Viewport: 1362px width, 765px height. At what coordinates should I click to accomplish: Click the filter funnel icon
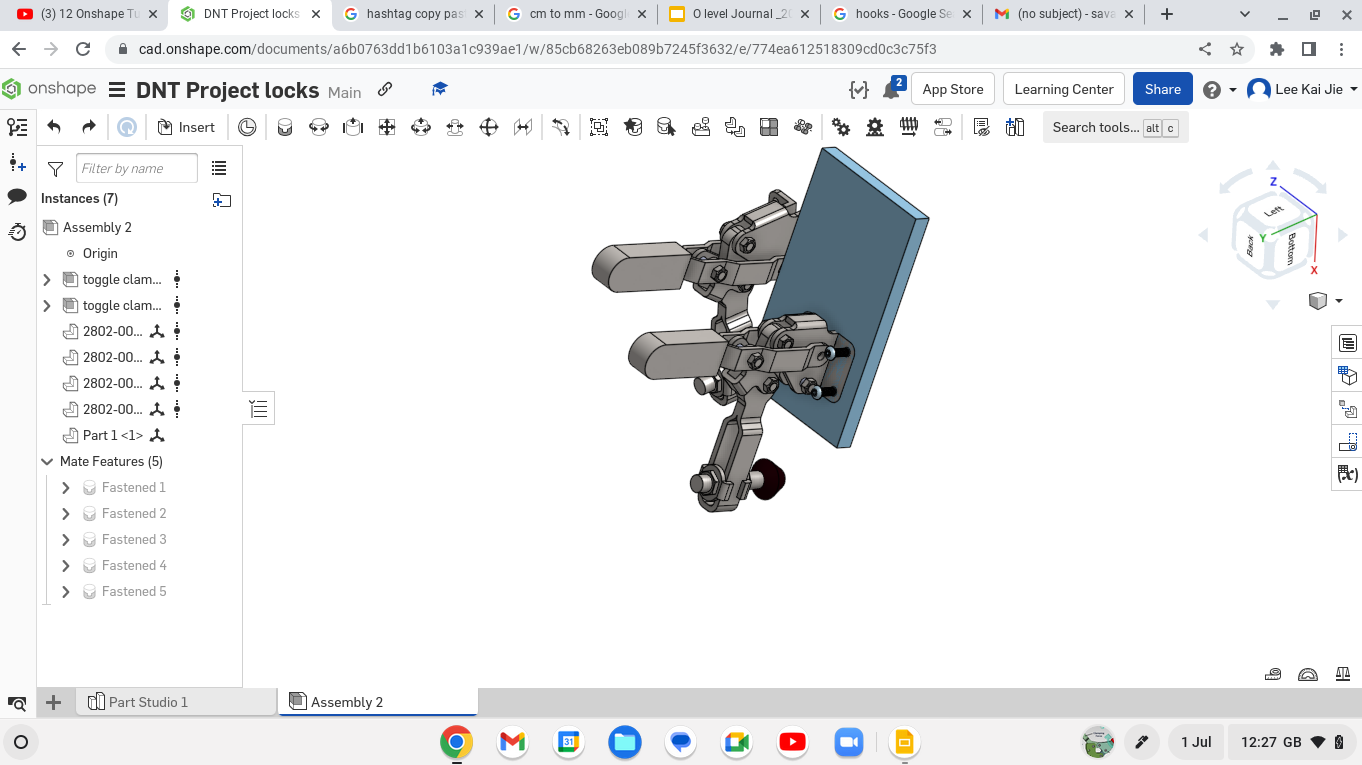56,169
